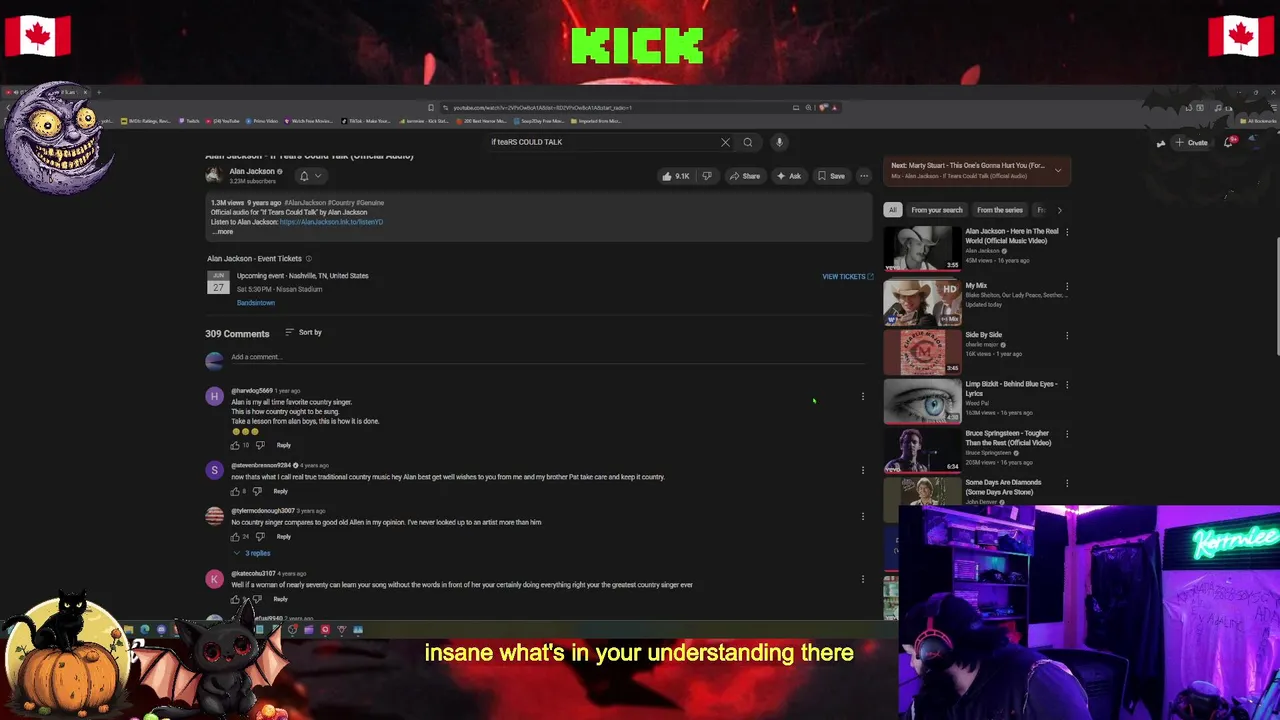Open options menu for @stevenbrennon9284's comment

(863, 470)
